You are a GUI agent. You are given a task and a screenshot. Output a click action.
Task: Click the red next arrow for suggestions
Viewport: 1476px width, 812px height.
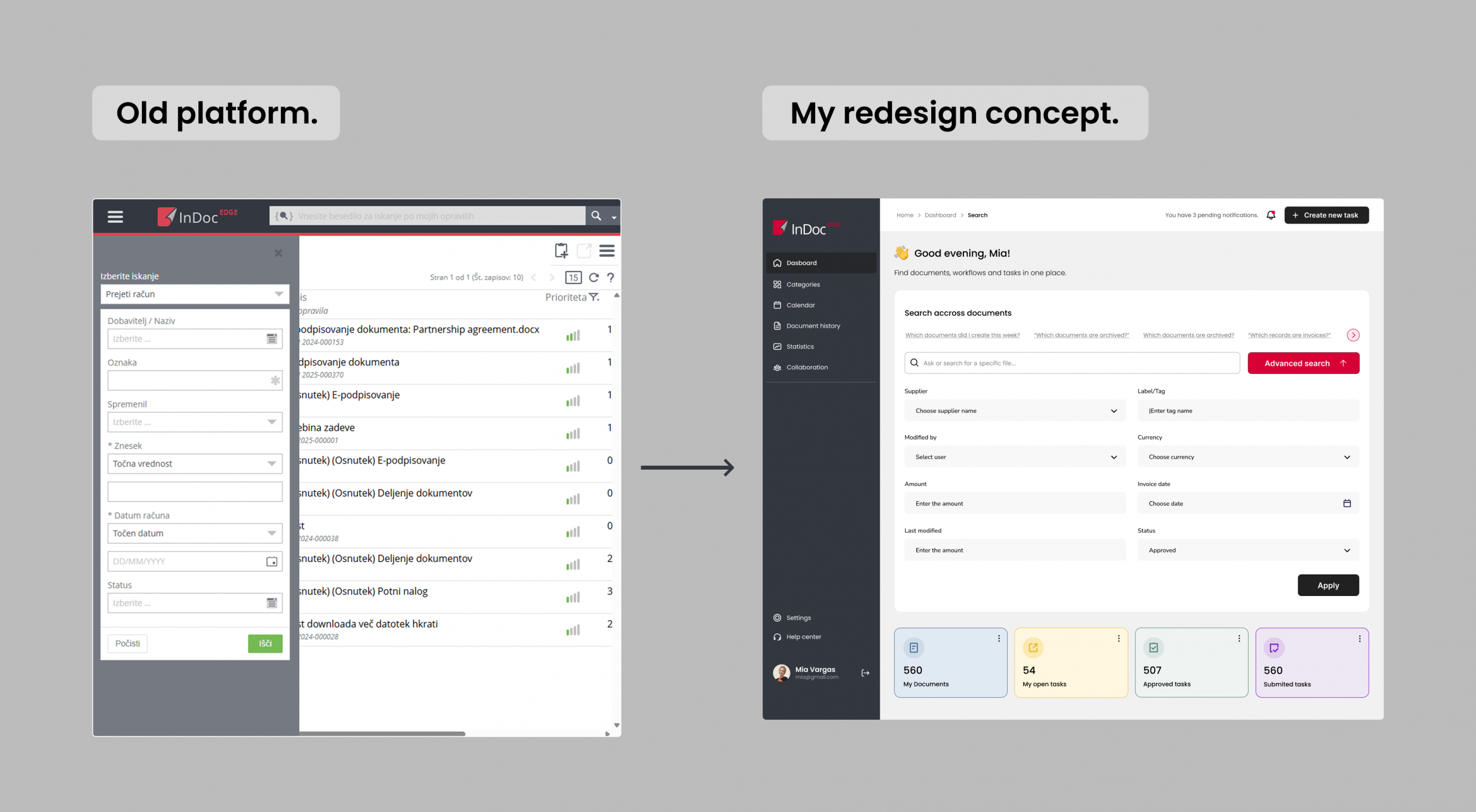coord(1353,335)
